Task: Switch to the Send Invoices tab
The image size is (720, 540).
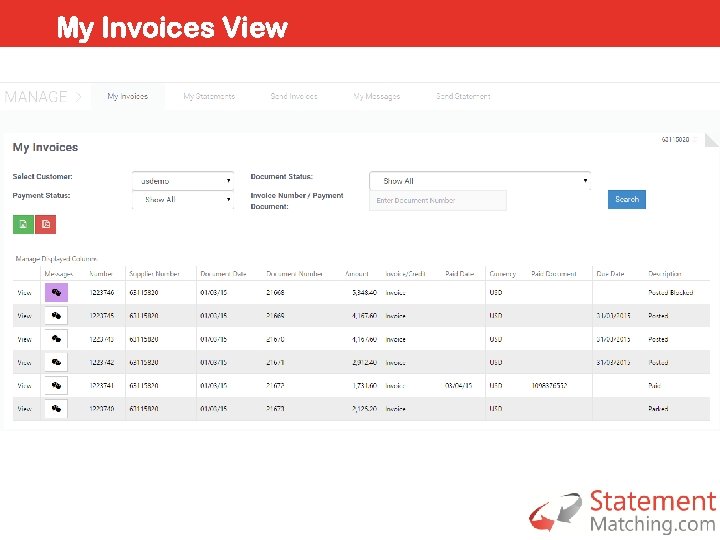Action: (x=294, y=96)
